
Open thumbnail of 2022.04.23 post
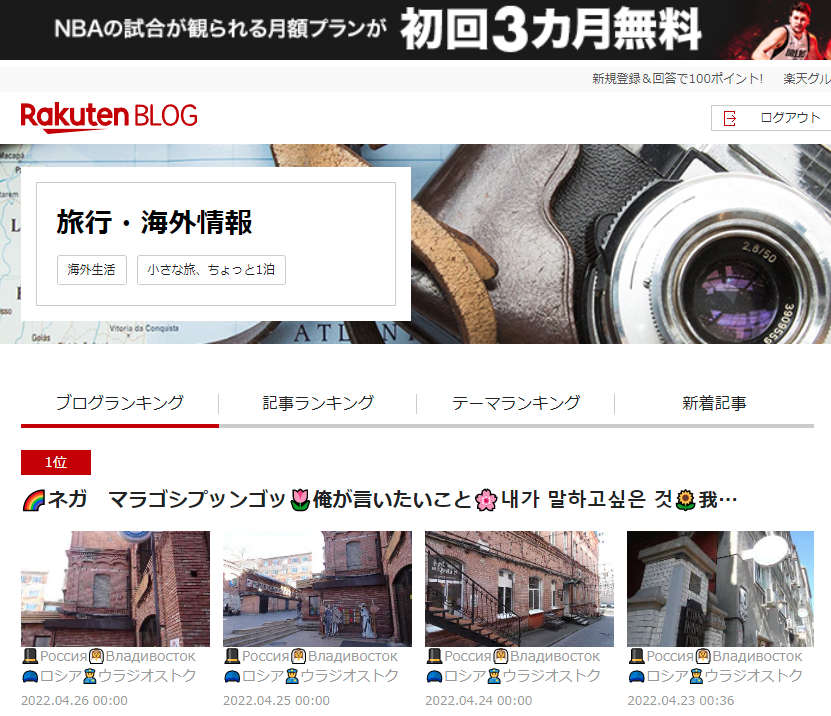point(721,589)
